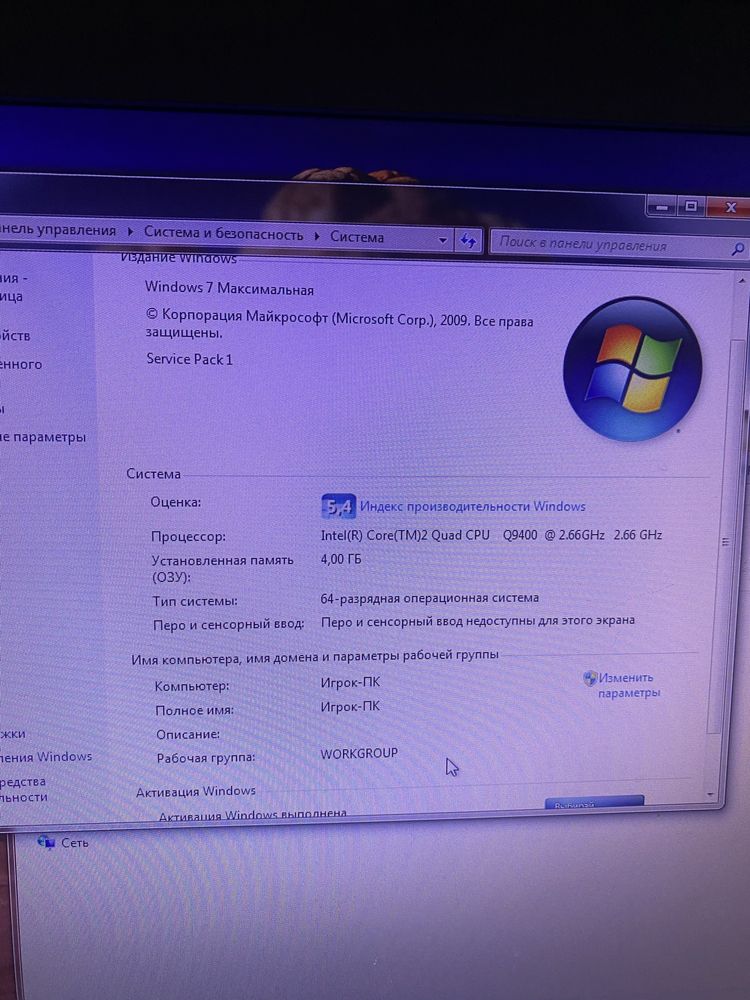The image size is (750, 1000).
Task: Close the System window
Action: pyautogui.click(x=730, y=207)
